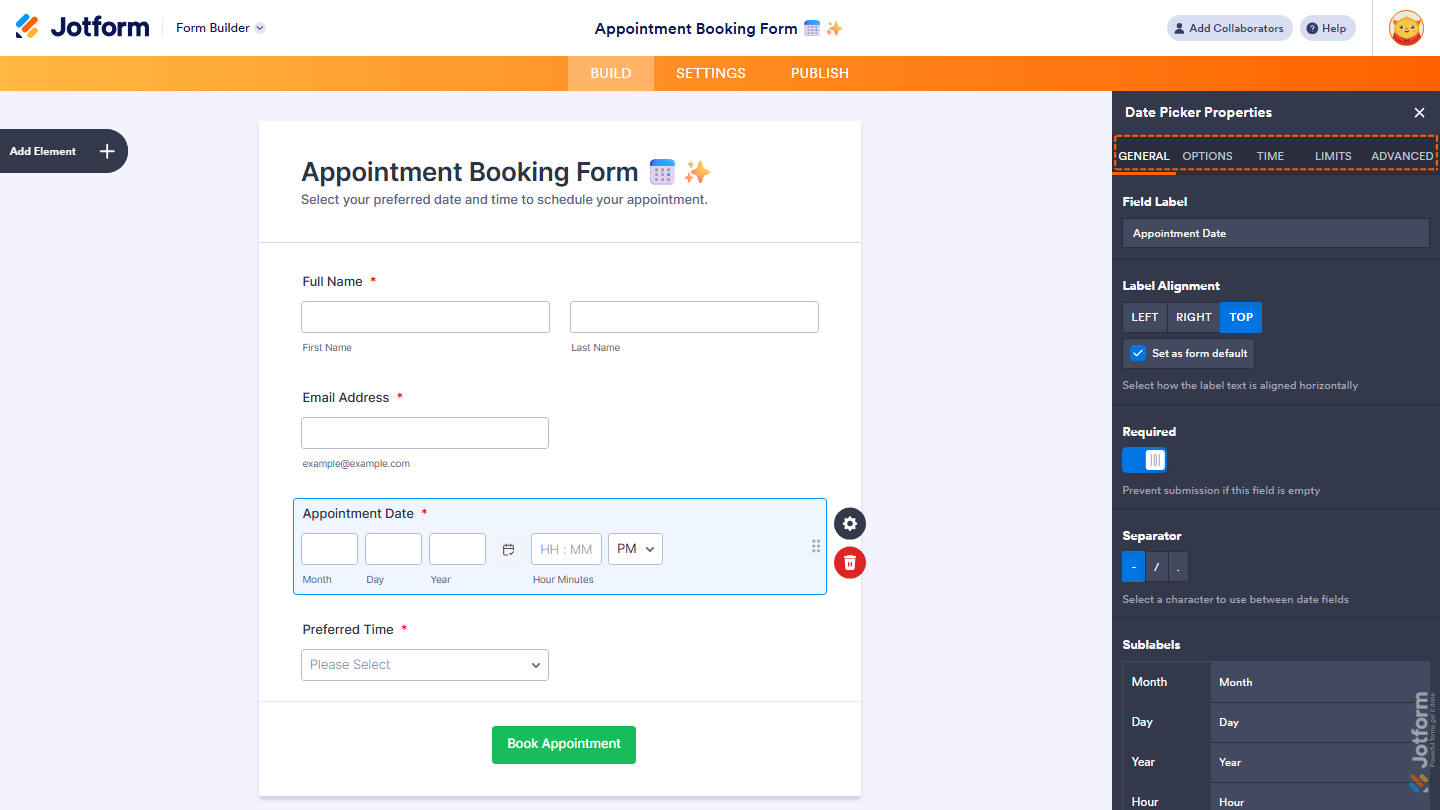Click the Book Appointment button
This screenshot has width=1440, height=810.
pyautogui.click(x=563, y=744)
